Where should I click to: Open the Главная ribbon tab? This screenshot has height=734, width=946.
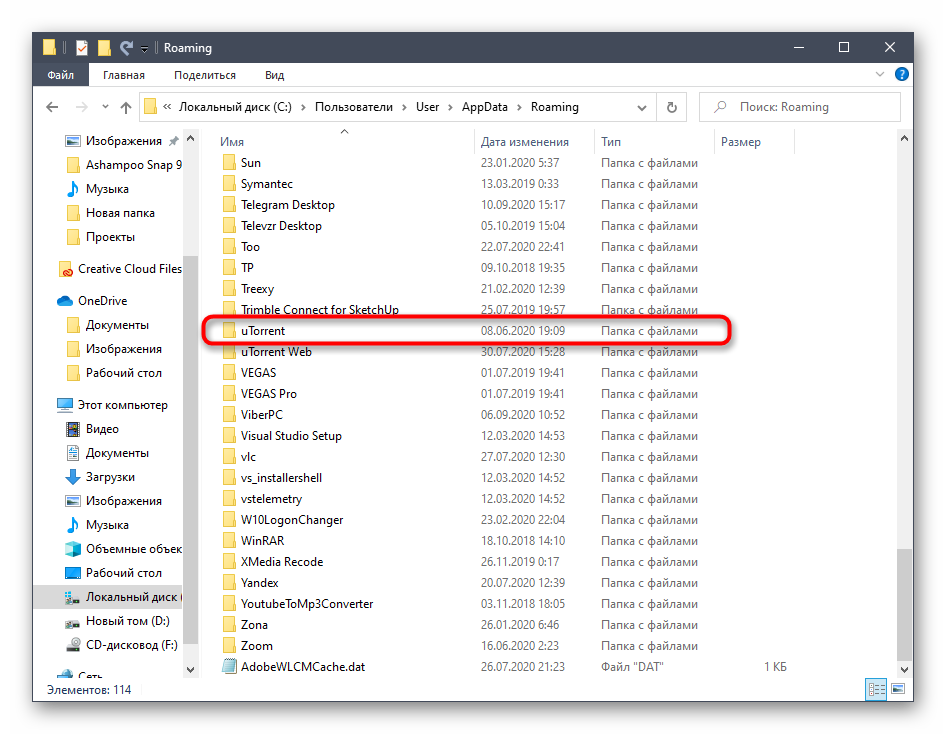point(123,75)
